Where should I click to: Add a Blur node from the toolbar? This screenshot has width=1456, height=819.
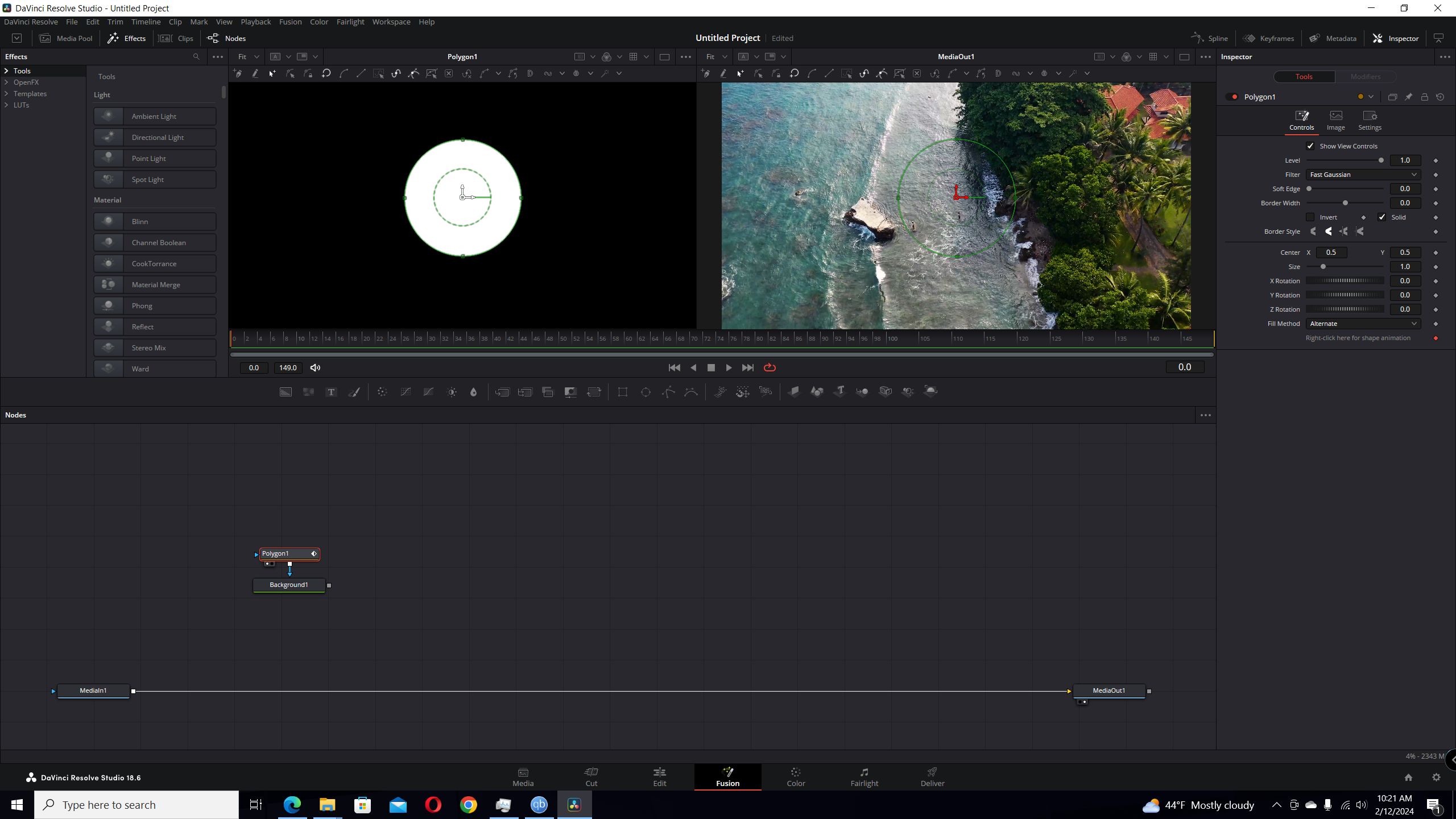point(473,392)
